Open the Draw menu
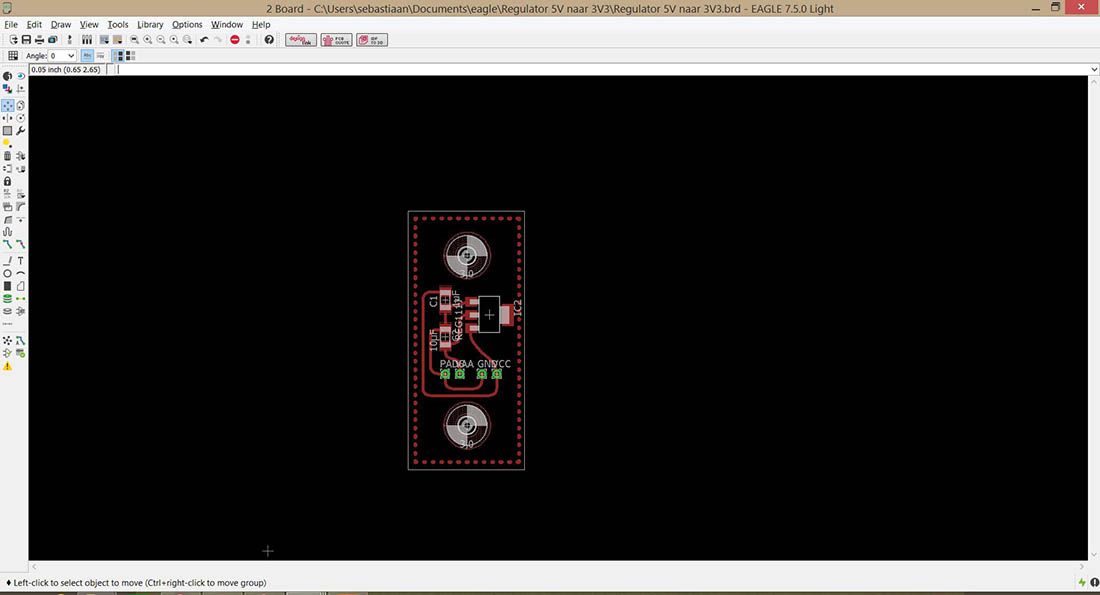 [61, 25]
